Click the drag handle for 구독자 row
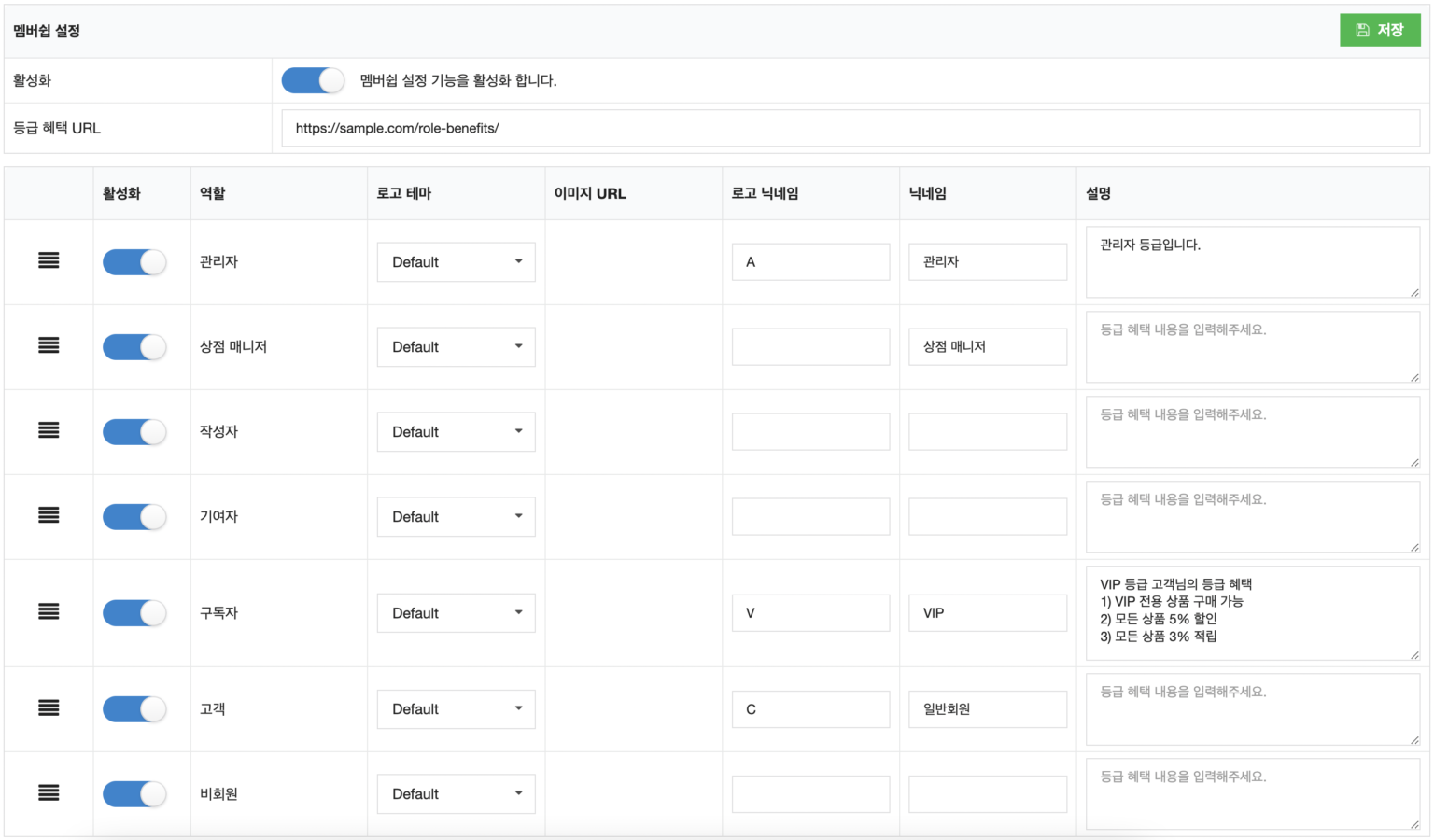The height and width of the screenshot is (840, 1434). tap(49, 612)
